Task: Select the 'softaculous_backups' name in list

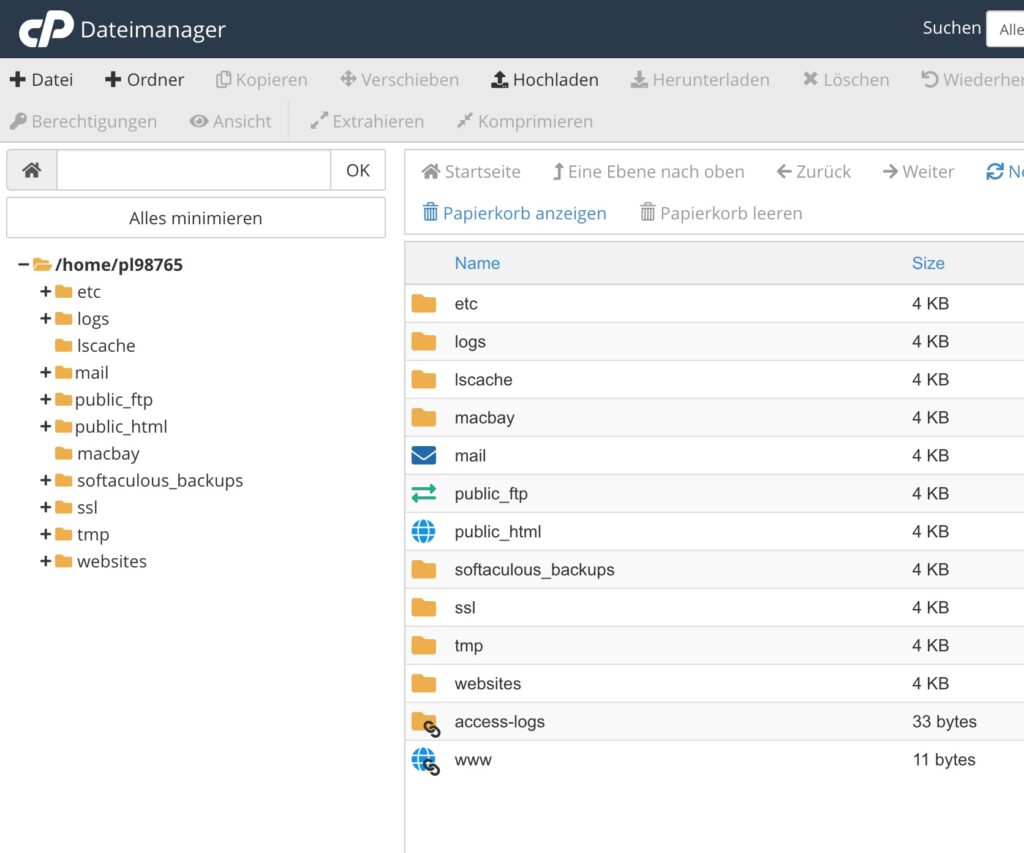Action: pyautogui.click(x=534, y=570)
